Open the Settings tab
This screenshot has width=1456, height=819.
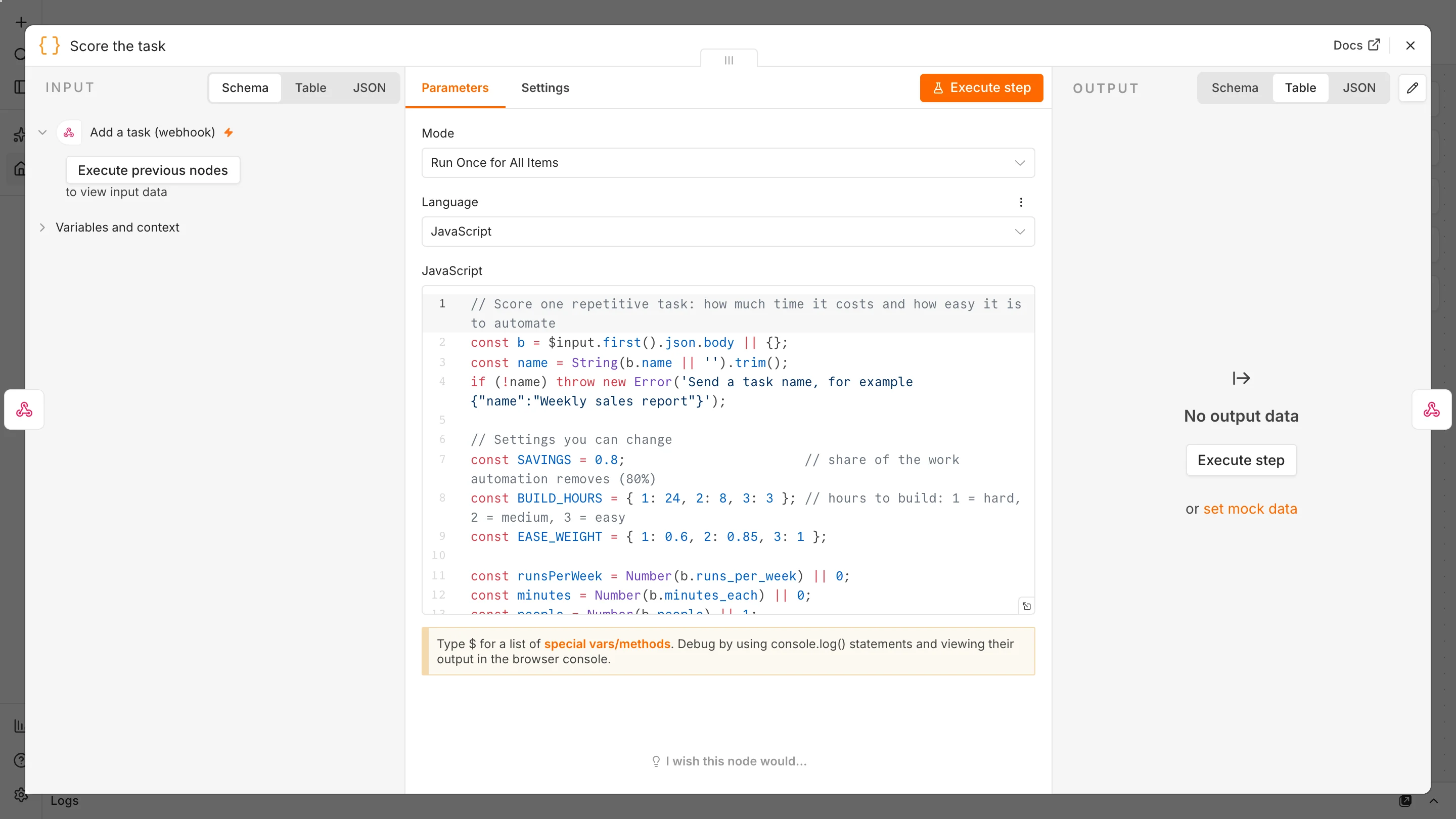tap(545, 87)
